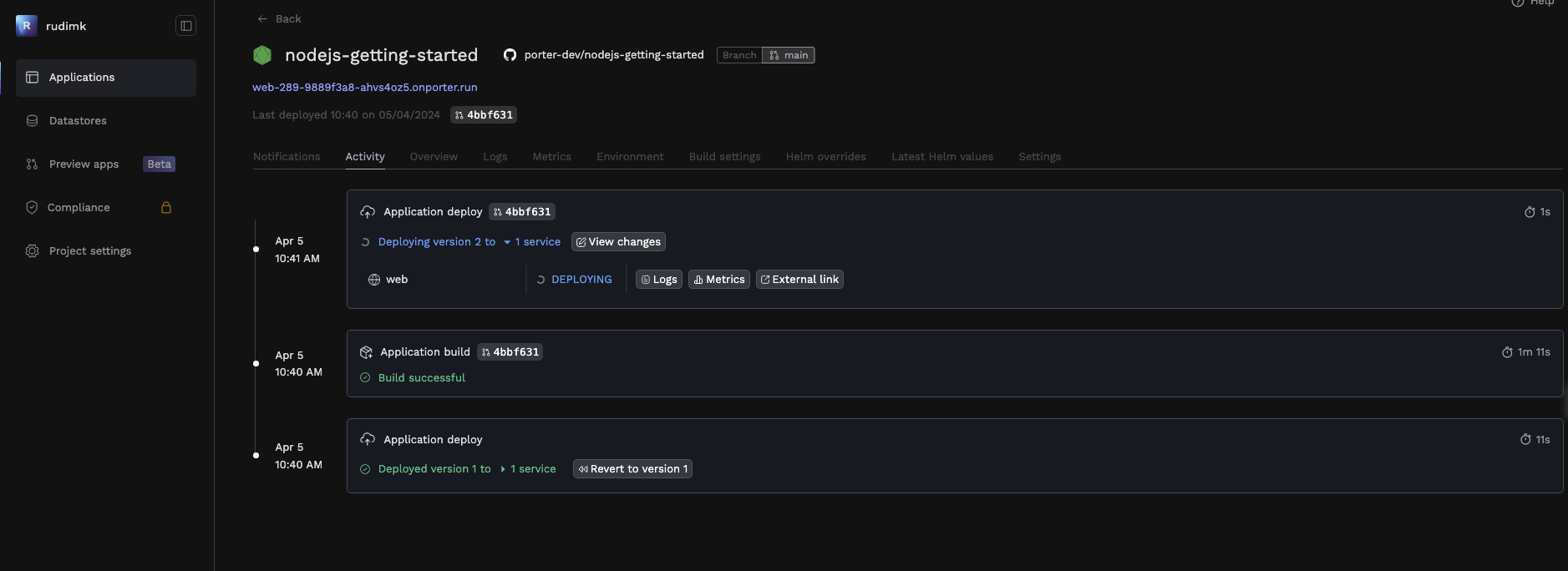Switch to the Environment tab

(630, 157)
